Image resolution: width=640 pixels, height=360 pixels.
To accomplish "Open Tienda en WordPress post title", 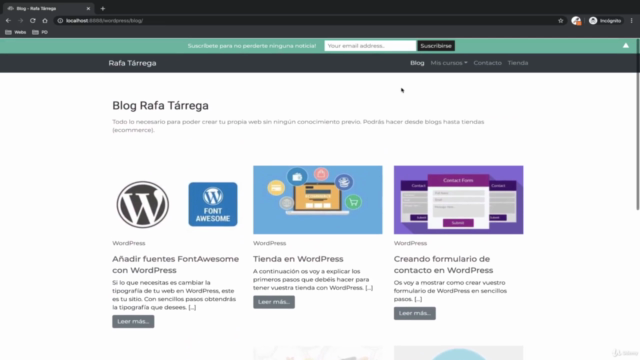I will (x=298, y=259).
